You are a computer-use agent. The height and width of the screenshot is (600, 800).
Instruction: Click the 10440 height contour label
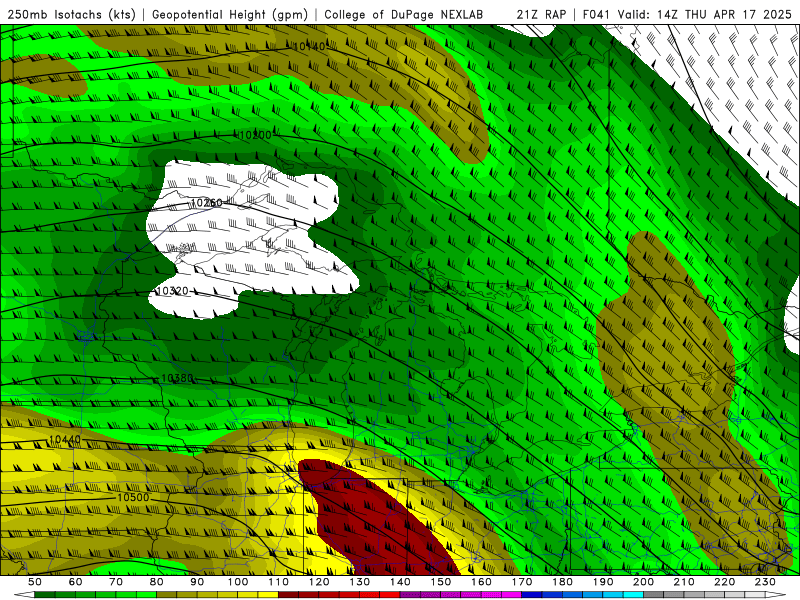(x=65, y=439)
